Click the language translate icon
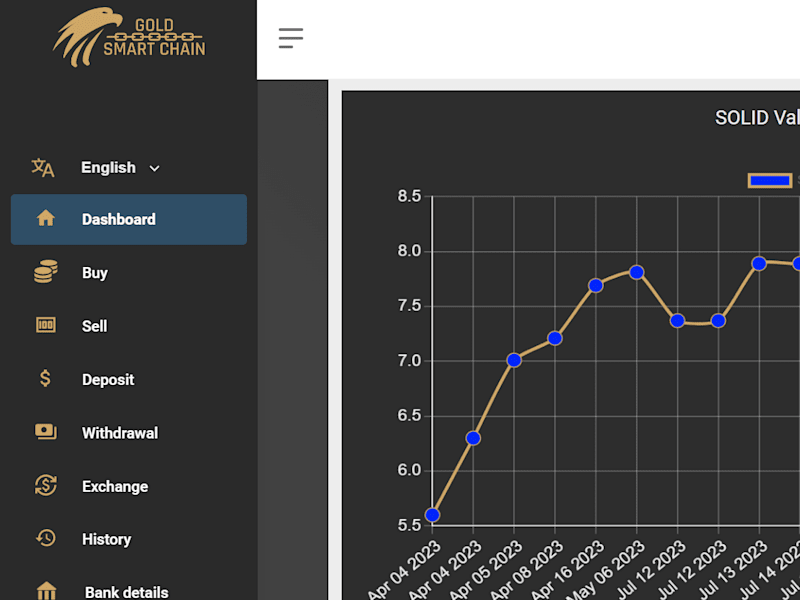Viewport: 800px width, 600px height. [43, 168]
